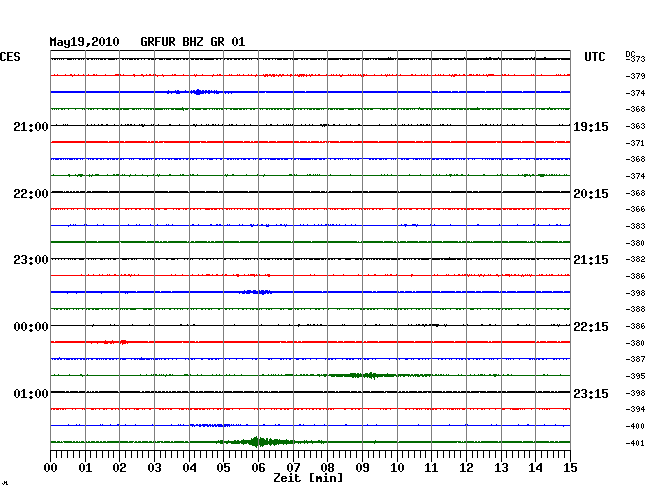Click the DC offset value -394
Viewport: 650px width, 494px height.
click(635, 409)
